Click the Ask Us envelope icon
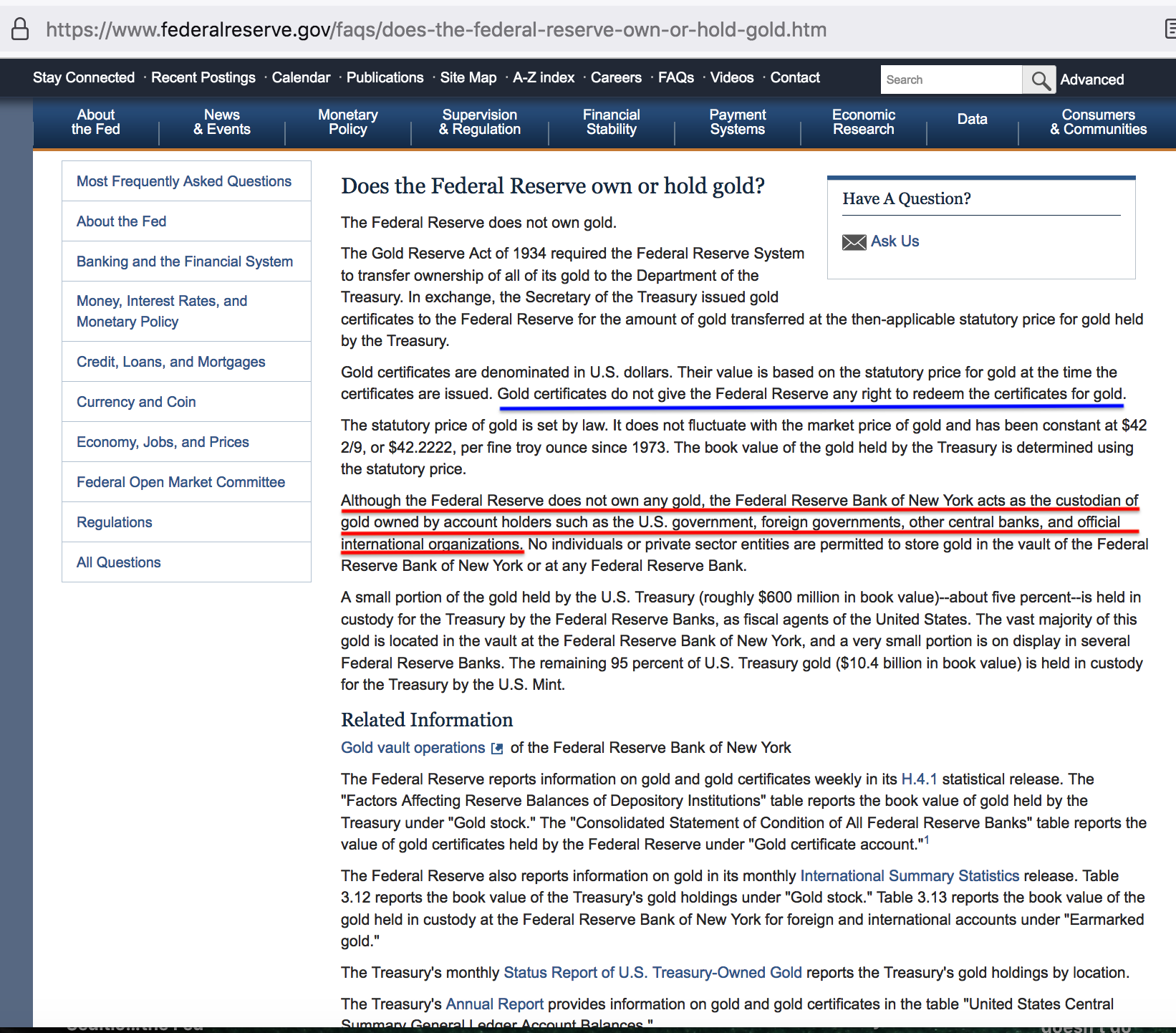This screenshot has height=1033, width=1176. pyautogui.click(x=854, y=242)
